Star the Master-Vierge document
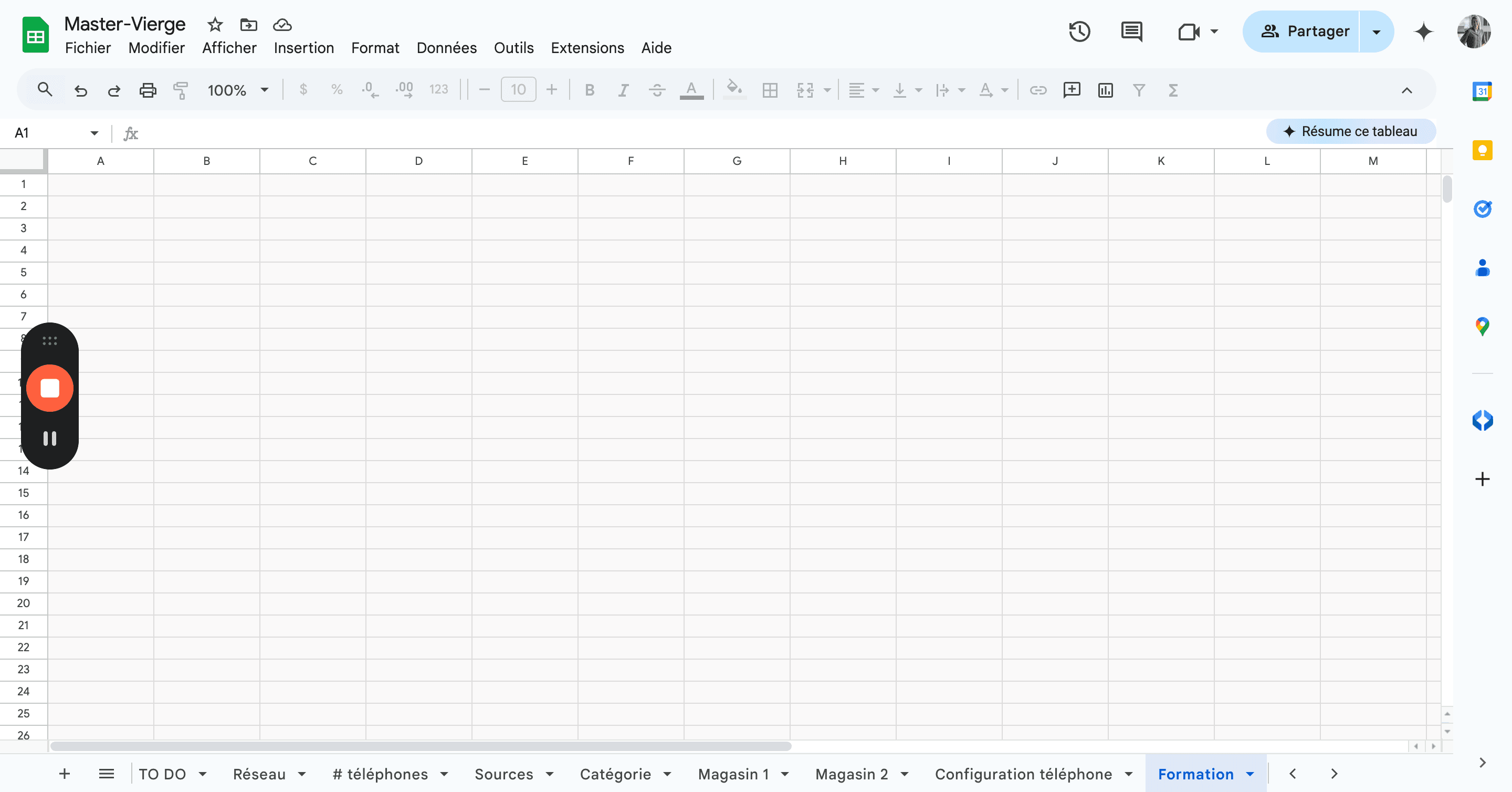 215,25
